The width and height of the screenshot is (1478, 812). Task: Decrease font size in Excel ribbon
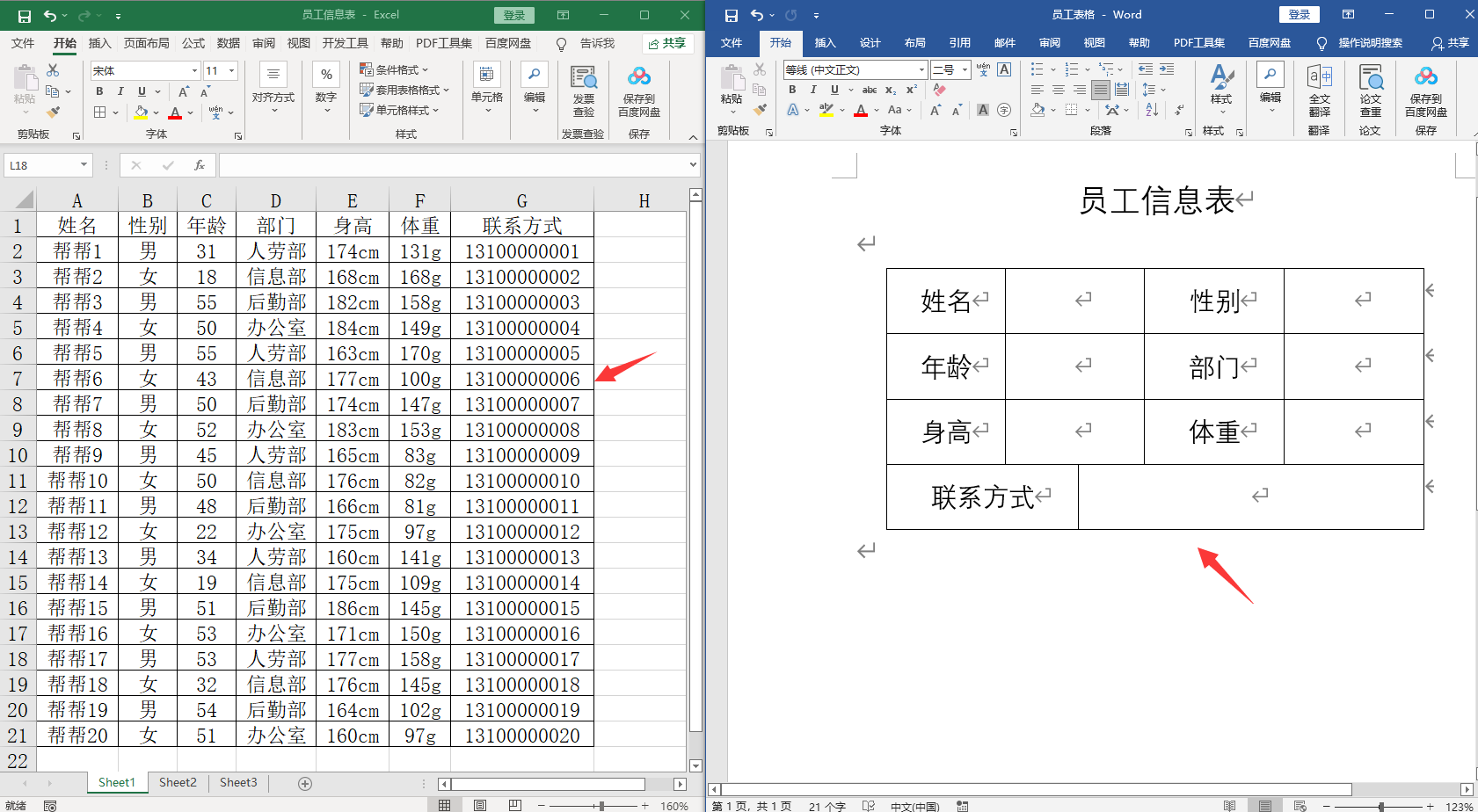(x=206, y=91)
